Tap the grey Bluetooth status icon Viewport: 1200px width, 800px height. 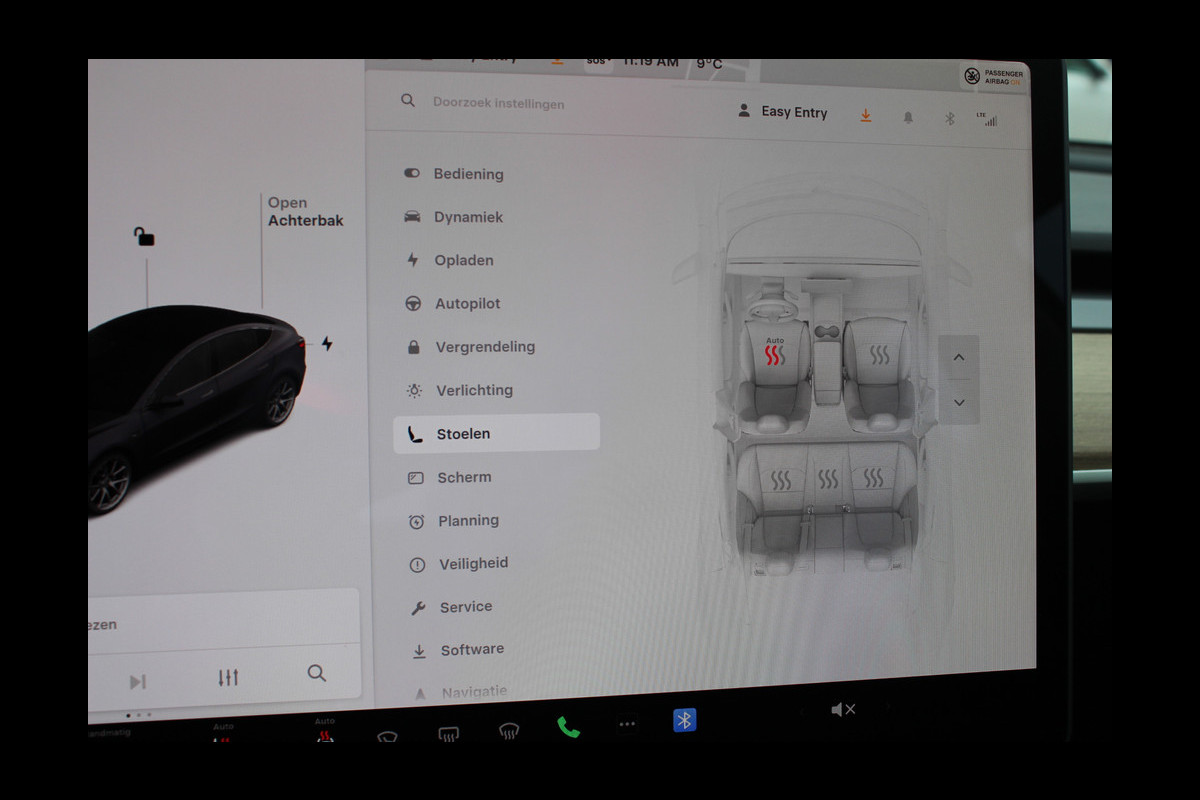pyautogui.click(x=950, y=118)
